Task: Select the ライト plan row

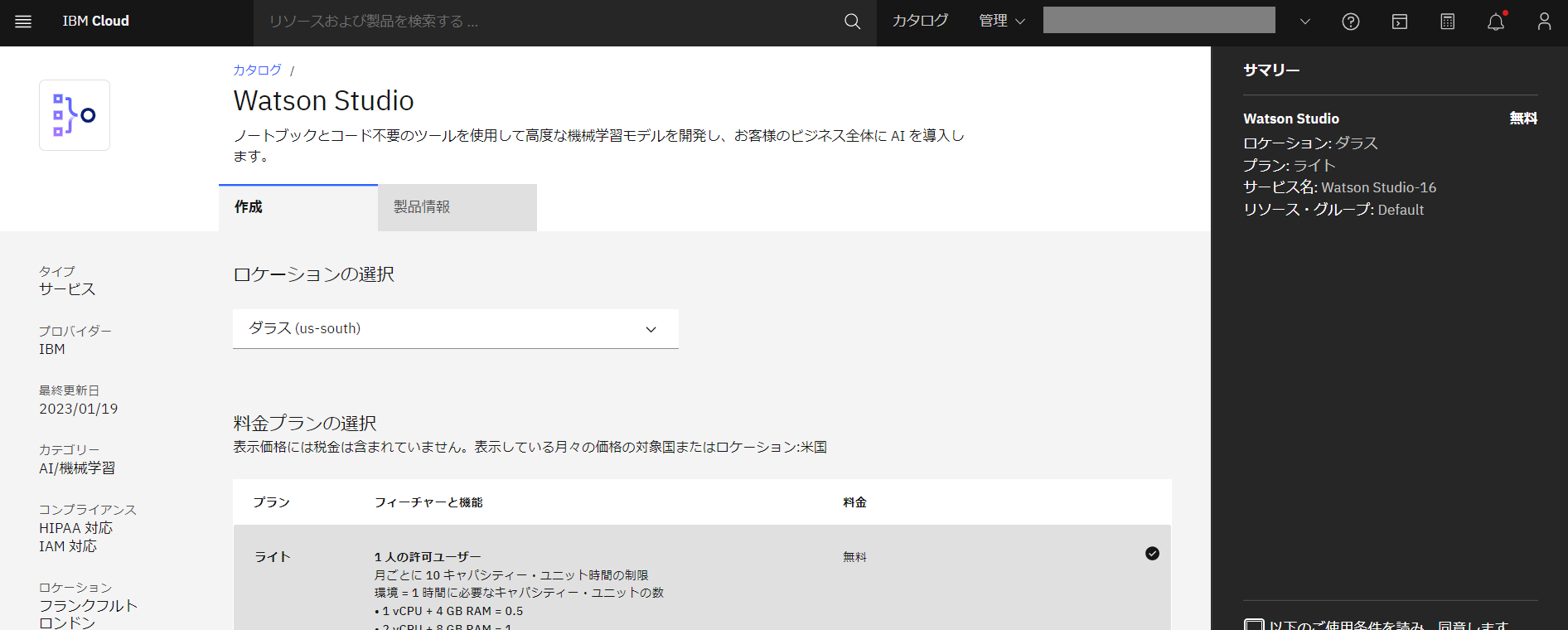Action: pyautogui.click(x=702, y=578)
